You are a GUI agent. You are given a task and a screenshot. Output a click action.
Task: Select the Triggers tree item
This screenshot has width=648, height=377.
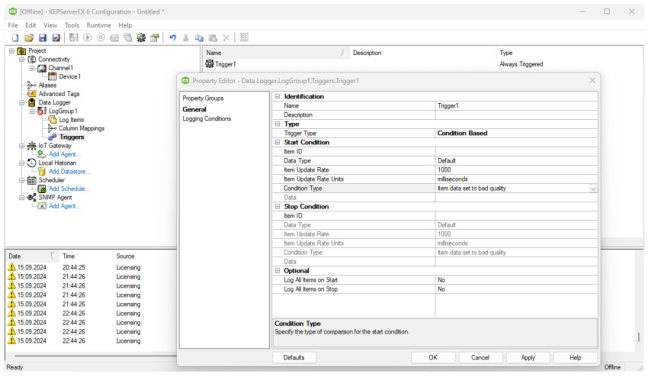[71, 137]
